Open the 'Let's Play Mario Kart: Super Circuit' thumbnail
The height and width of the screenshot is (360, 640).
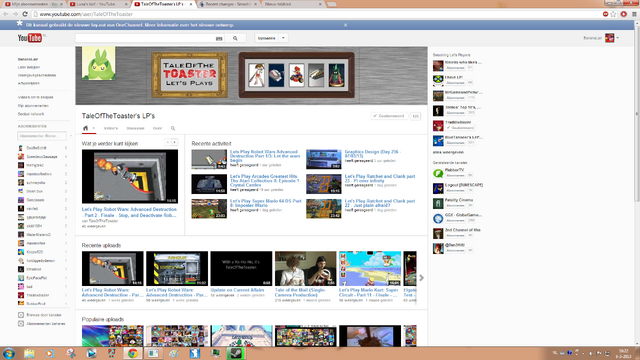370,269
